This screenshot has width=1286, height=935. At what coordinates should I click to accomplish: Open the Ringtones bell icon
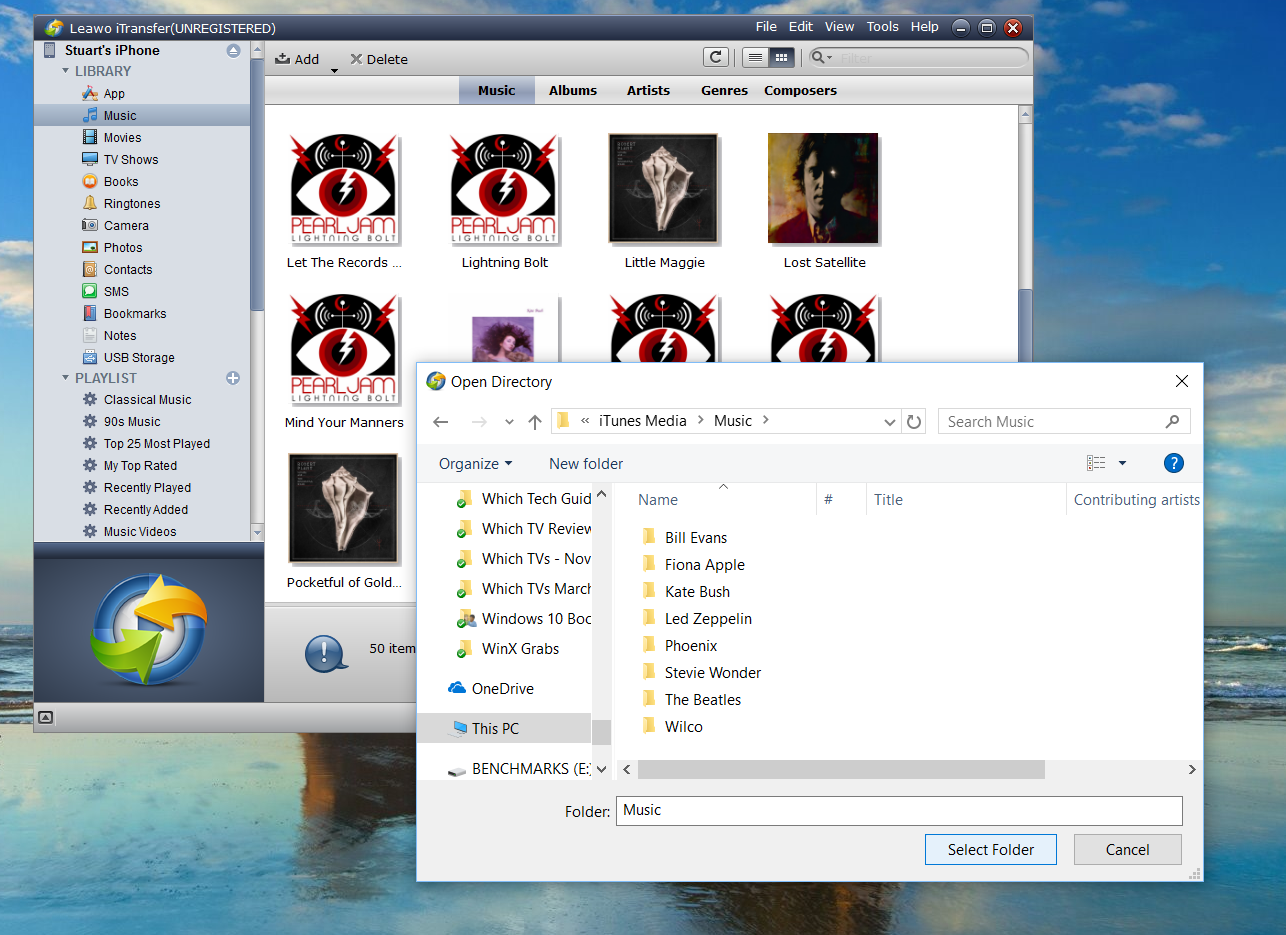(x=89, y=203)
